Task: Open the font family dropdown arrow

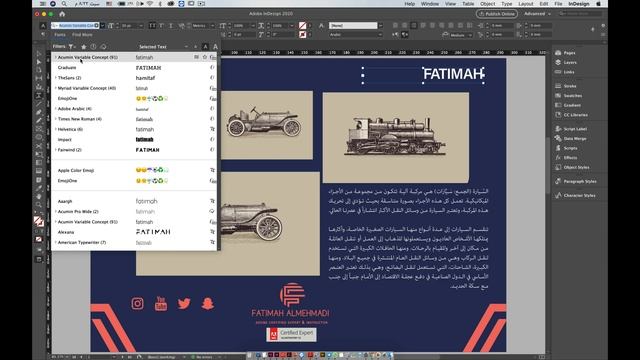Action: pyautogui.click(x=102, y=26)
